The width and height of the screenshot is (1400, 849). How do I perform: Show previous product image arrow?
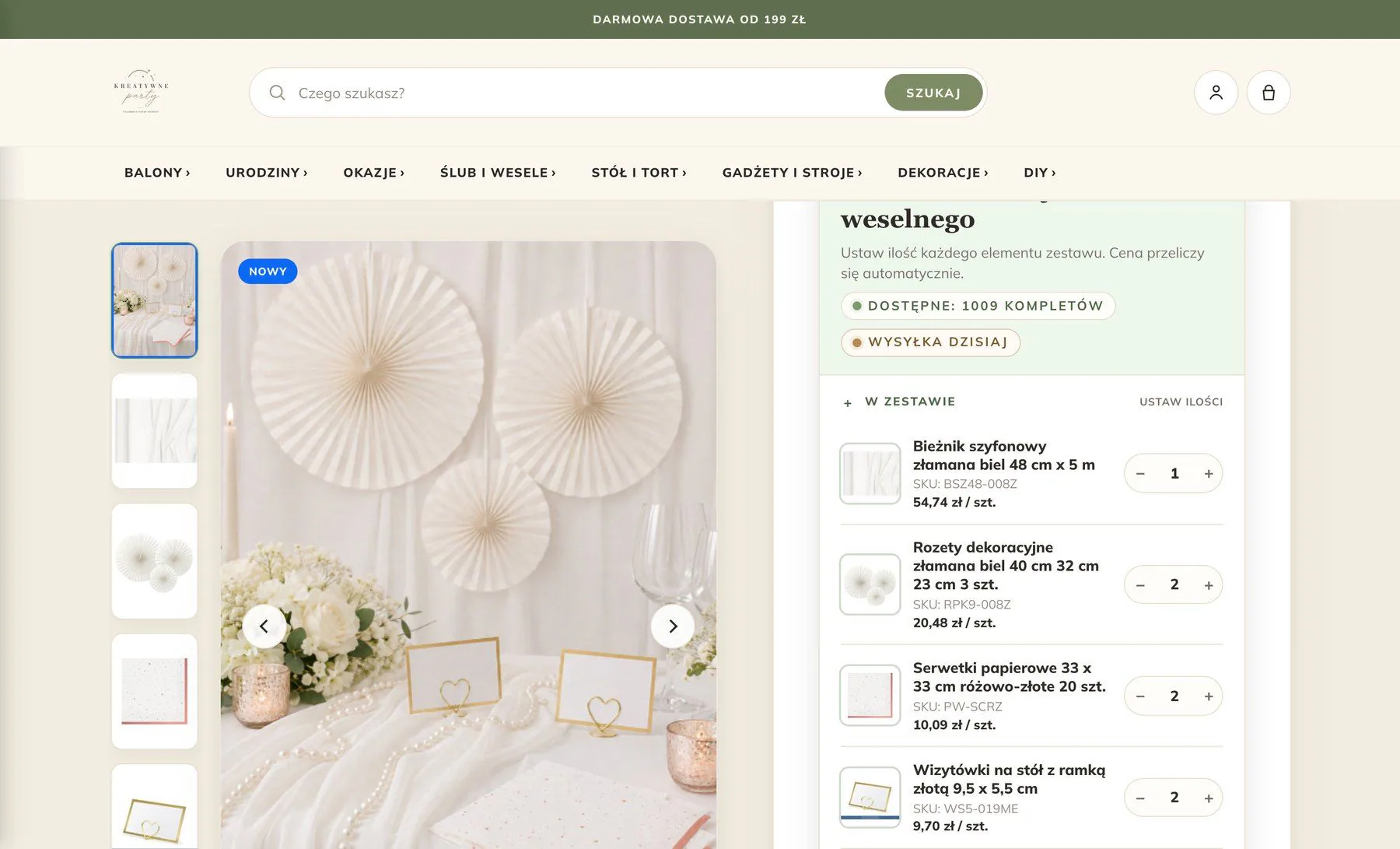click(x=264, y=626)
